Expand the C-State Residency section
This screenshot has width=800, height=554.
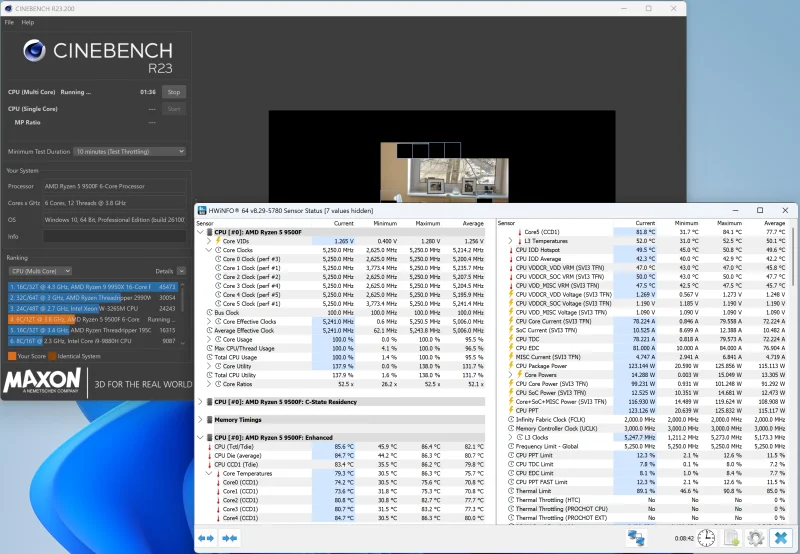click(x=201, y=401)
